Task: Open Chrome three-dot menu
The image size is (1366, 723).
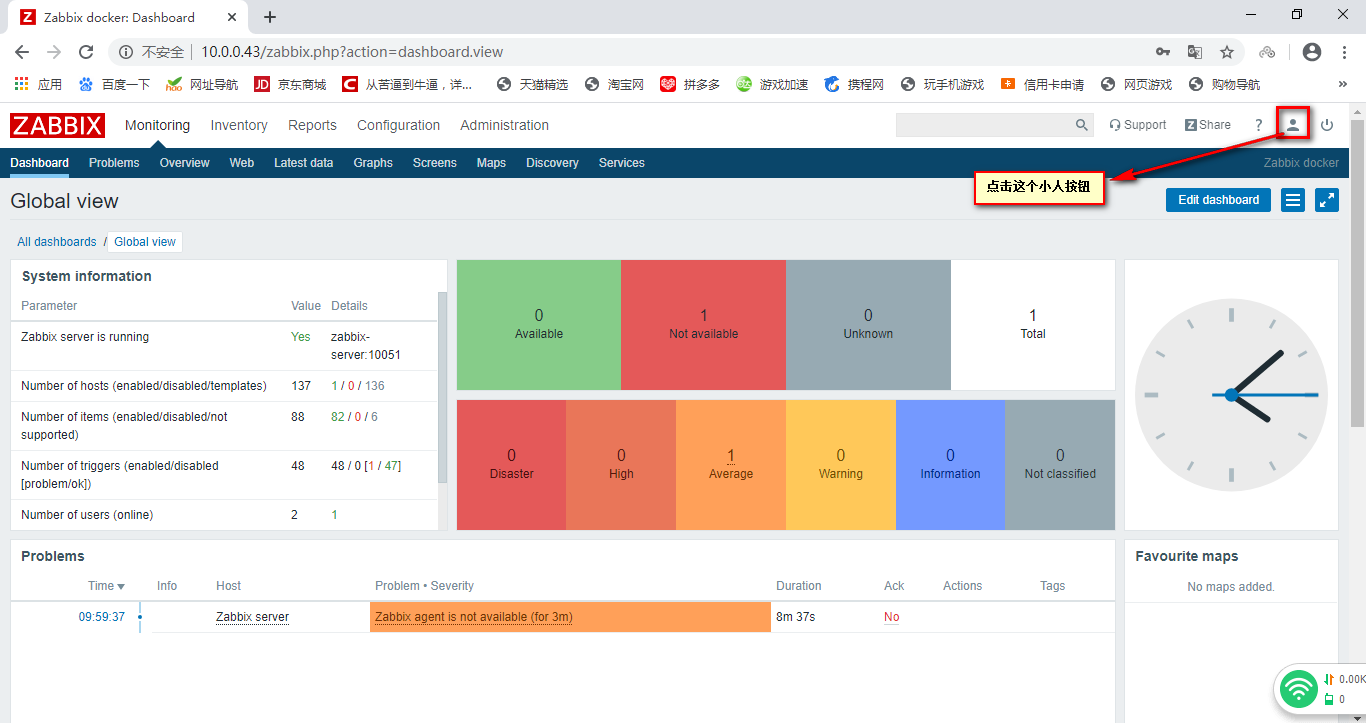Action: (x=1344, y=52)
